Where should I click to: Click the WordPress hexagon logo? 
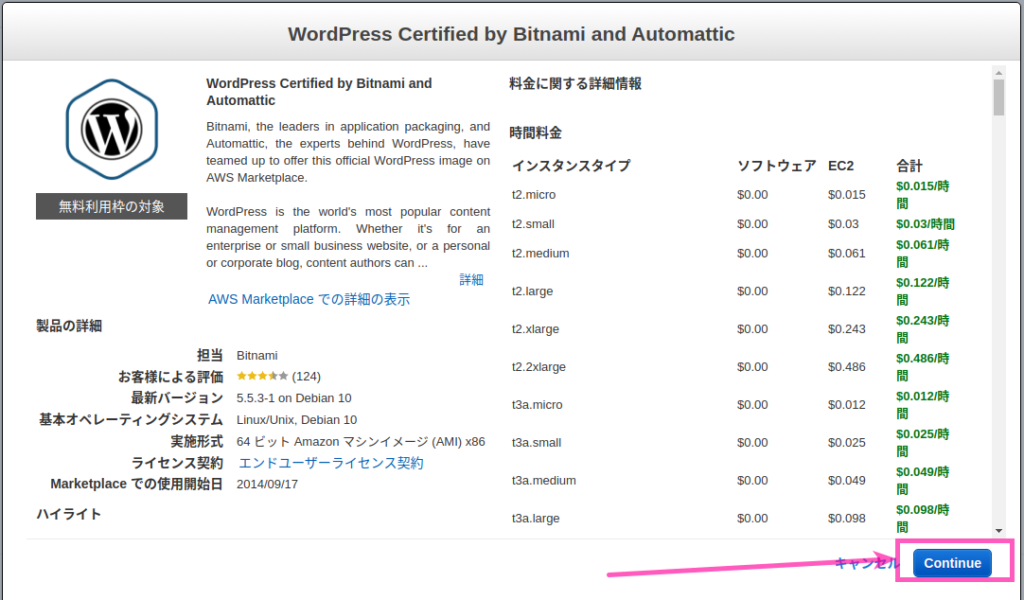(112, 129)
